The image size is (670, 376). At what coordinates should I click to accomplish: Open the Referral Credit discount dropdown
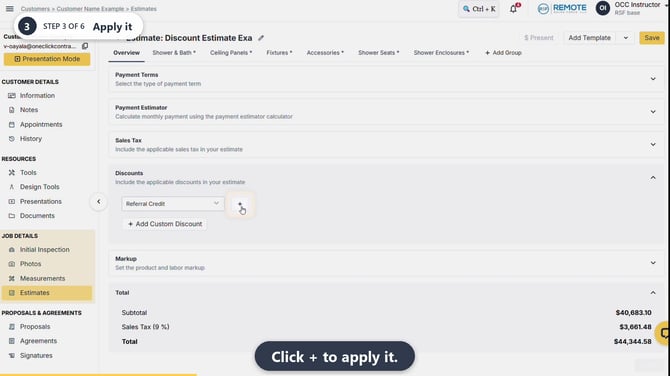coord(173,204)
